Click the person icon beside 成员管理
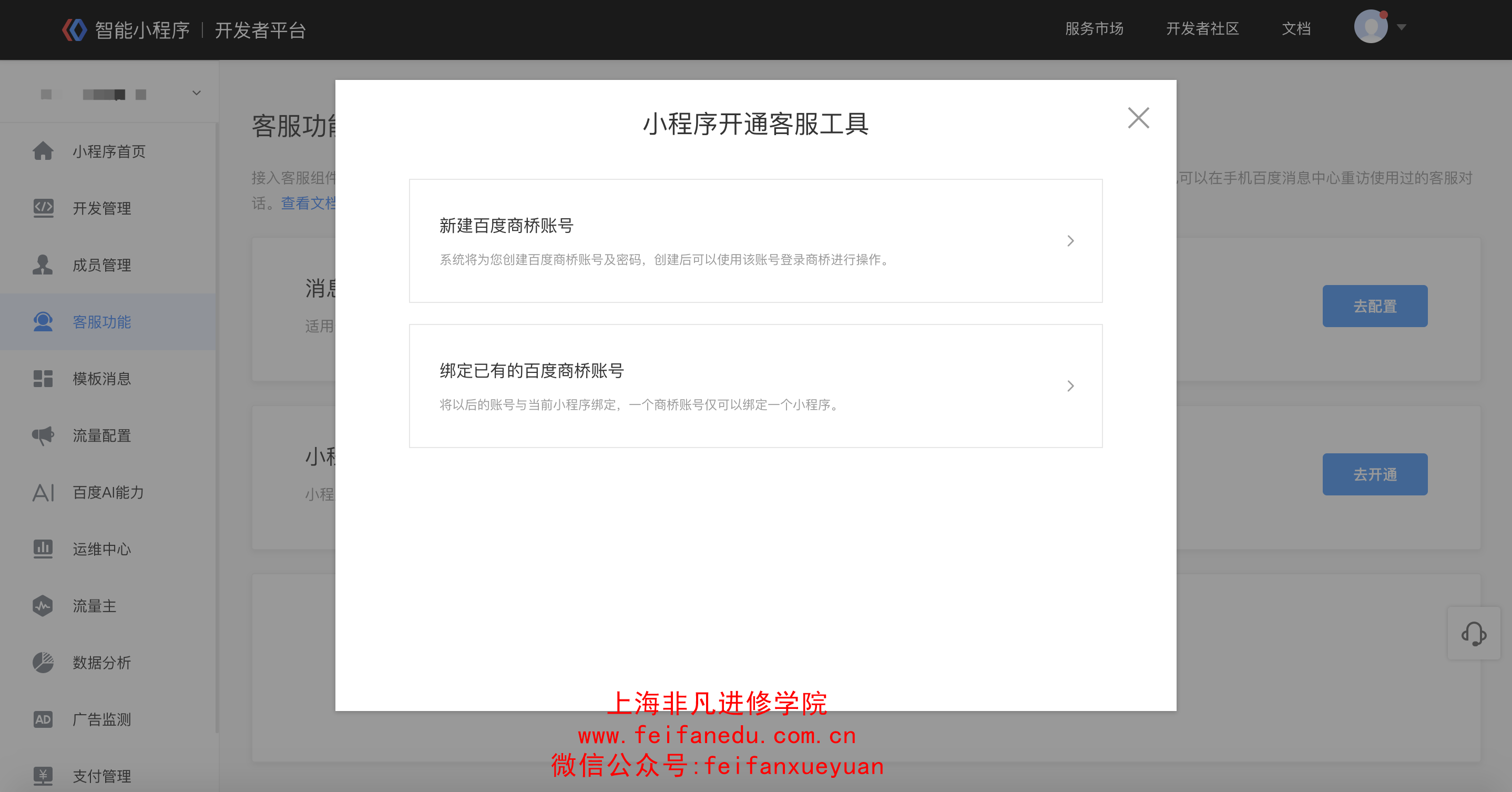The width and height of the screenshot is (1512, 792). [43, 265]
